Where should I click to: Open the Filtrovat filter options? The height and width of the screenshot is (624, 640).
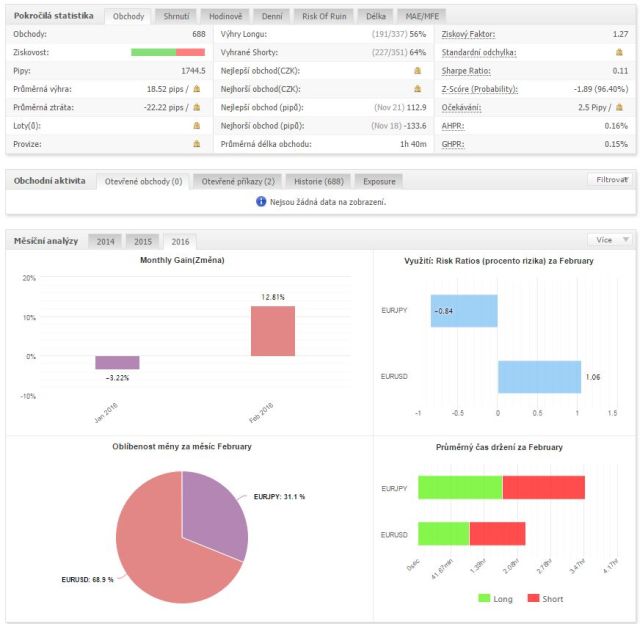611,180
